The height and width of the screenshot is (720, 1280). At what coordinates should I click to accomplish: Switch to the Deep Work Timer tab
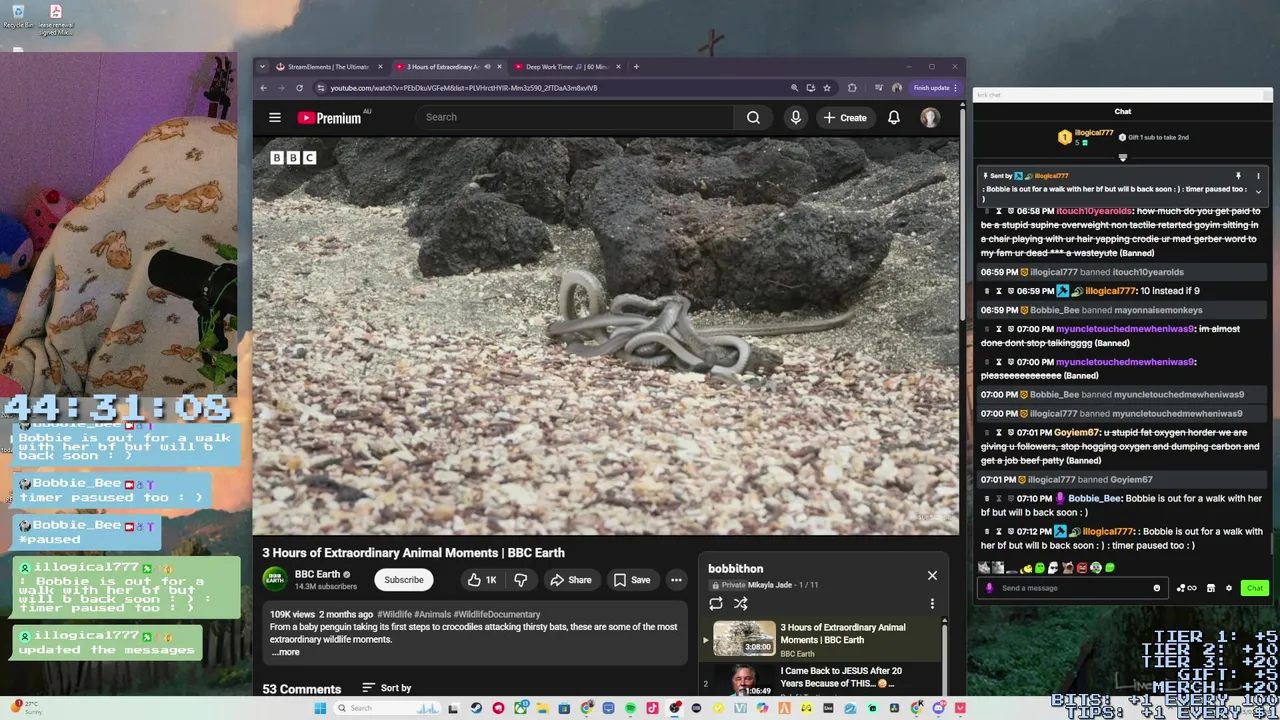[567, 67]
